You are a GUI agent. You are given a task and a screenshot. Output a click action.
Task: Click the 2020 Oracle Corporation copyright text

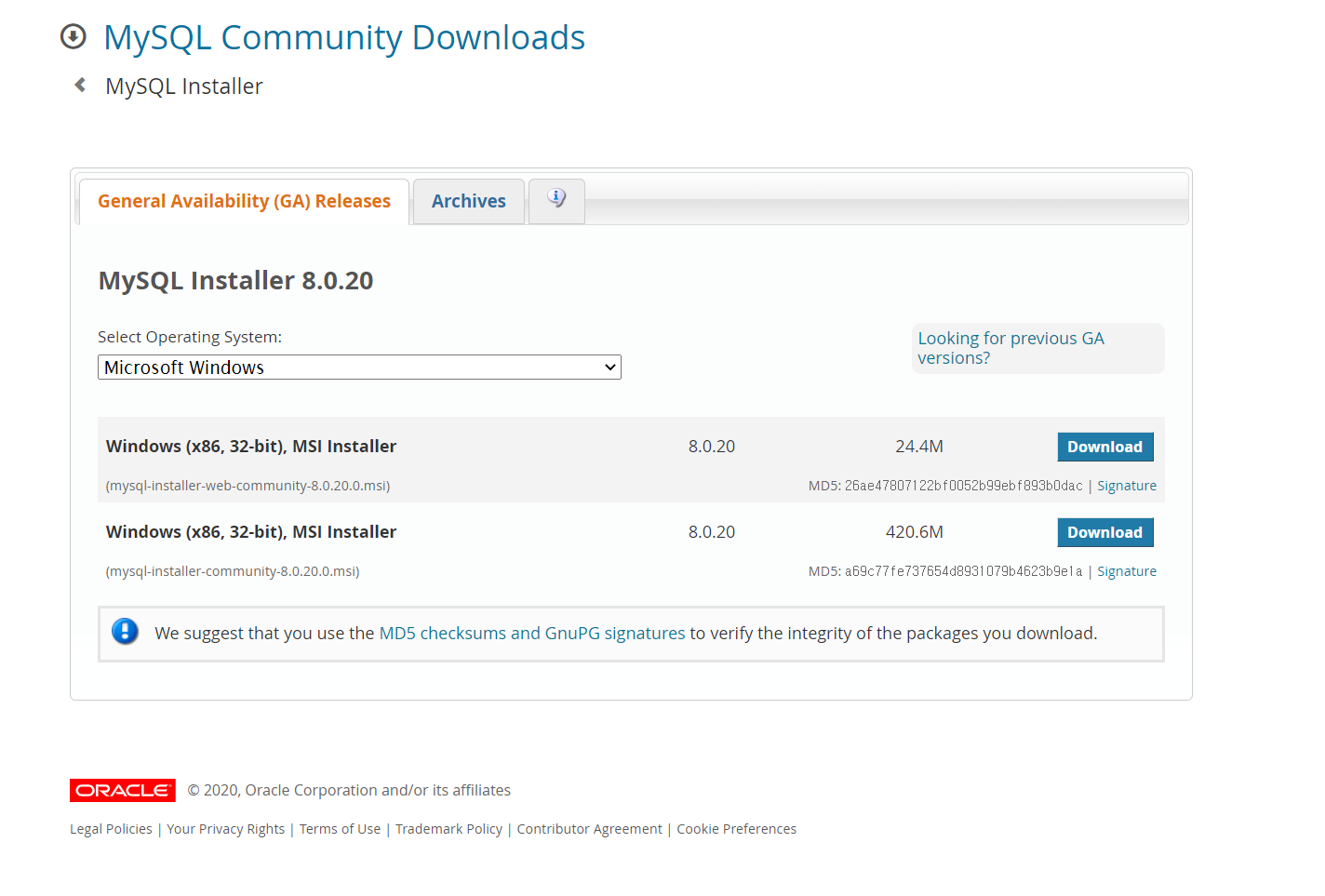pos(349,790)
